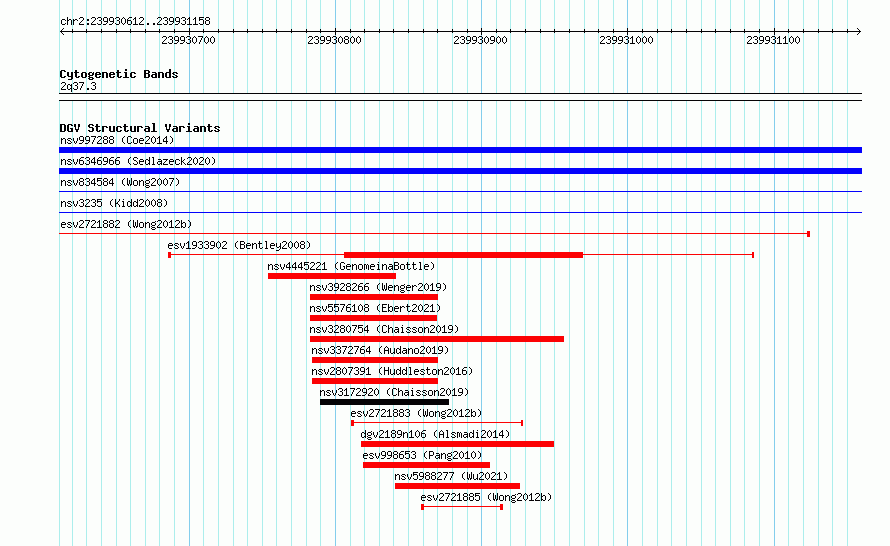Click esv2721882 (Wong2012b) label
Viewport: 890px width, 546px height.
[x=126, y=224]
